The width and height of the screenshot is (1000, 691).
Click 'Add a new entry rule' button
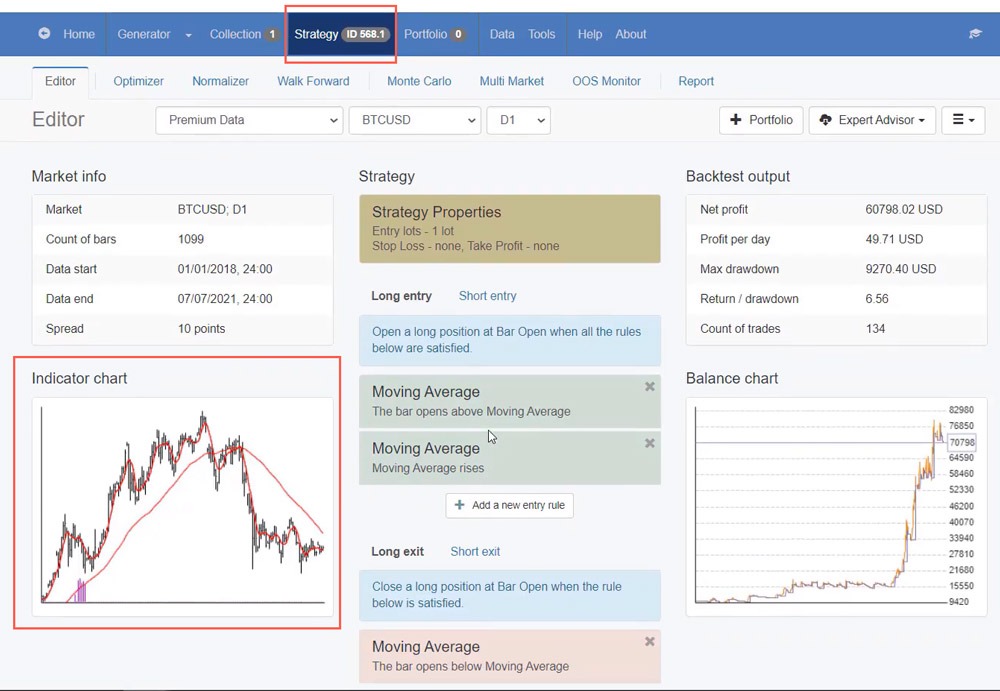(509, 505)
